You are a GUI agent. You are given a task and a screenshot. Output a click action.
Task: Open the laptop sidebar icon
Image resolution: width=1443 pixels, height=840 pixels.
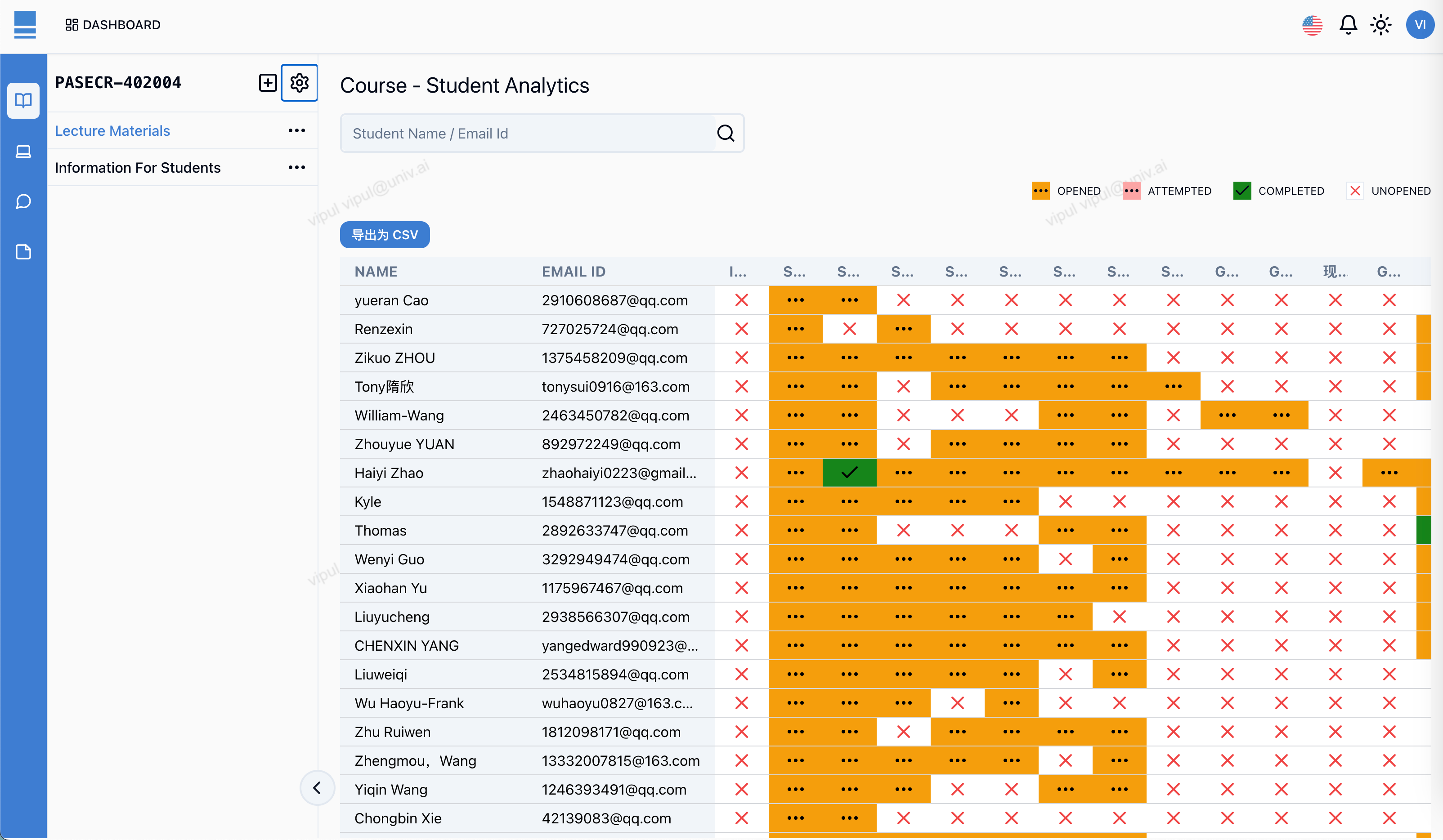pos(23,151)
